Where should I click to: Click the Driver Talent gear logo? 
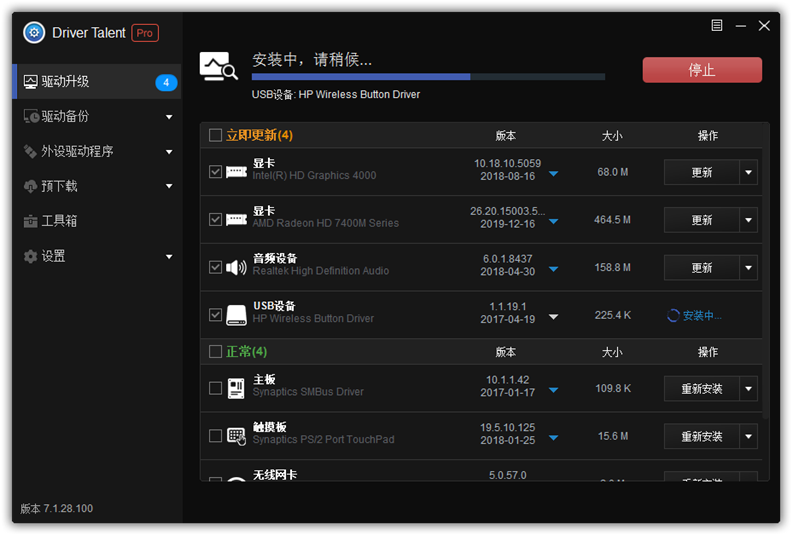pyautogui.click(x=34, y=33)
